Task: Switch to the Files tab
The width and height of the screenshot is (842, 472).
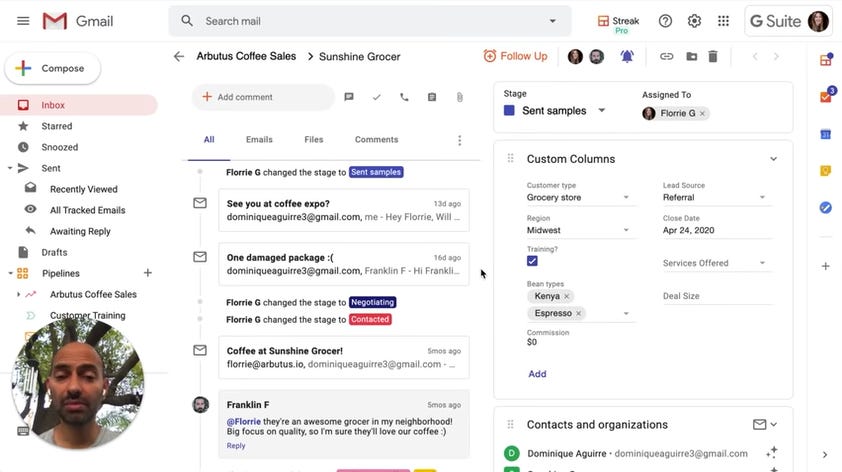Action: pos(314,140)
